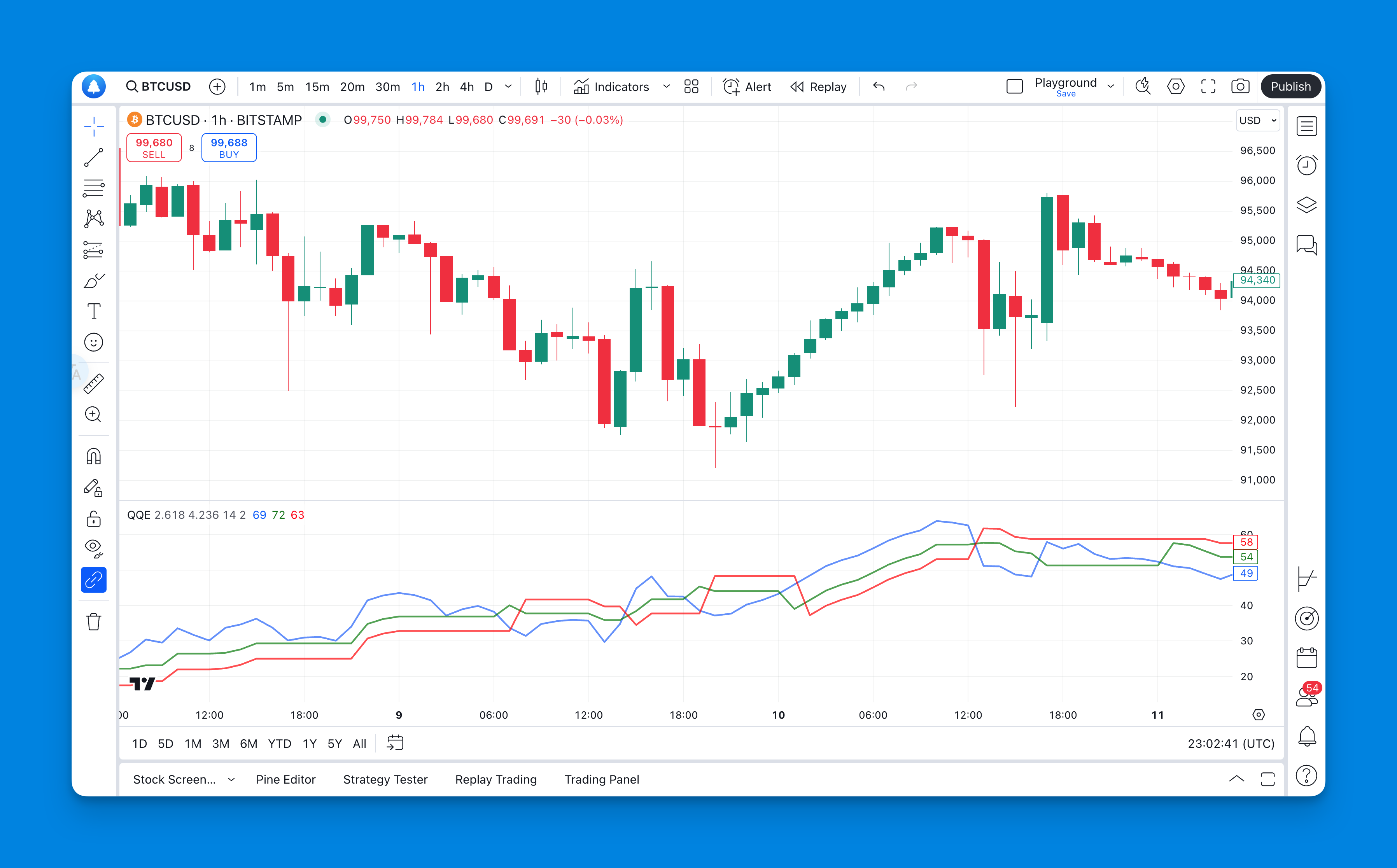Toggle magnet mode
The height and width of the screenshot is (868, 1397).
(94, 457)
